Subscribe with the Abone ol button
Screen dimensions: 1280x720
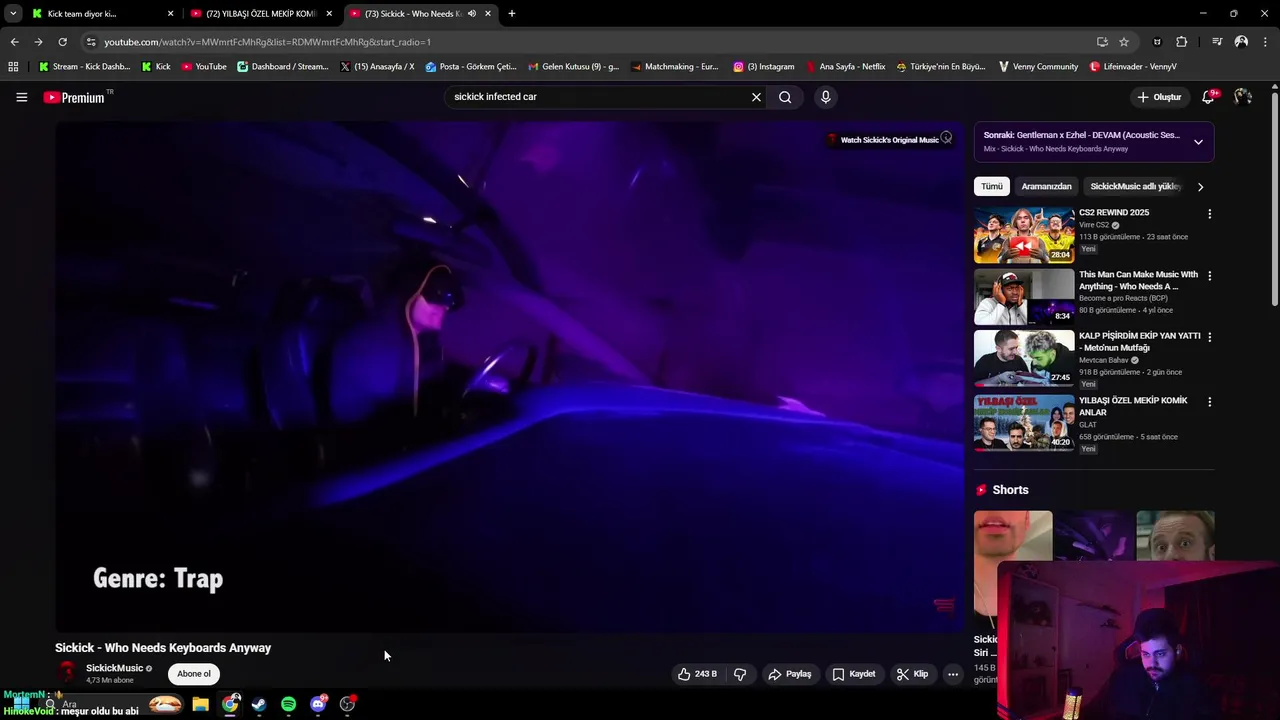[x=194, y=674]
